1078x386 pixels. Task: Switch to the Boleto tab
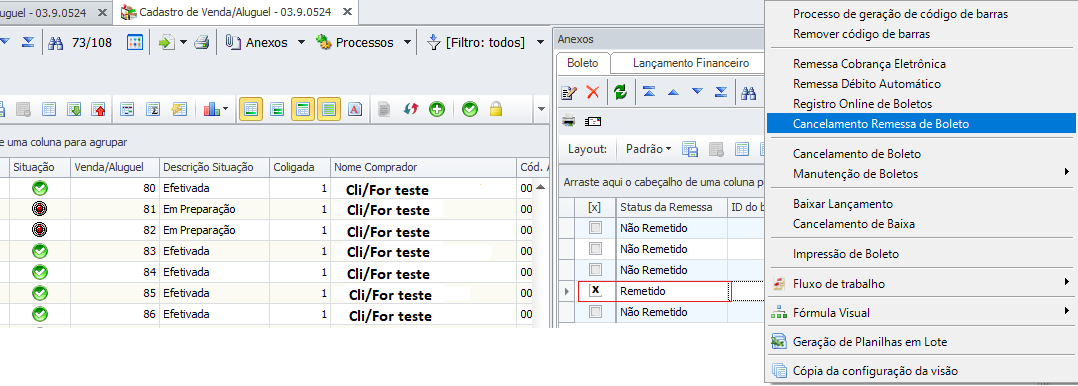[582, 63]
